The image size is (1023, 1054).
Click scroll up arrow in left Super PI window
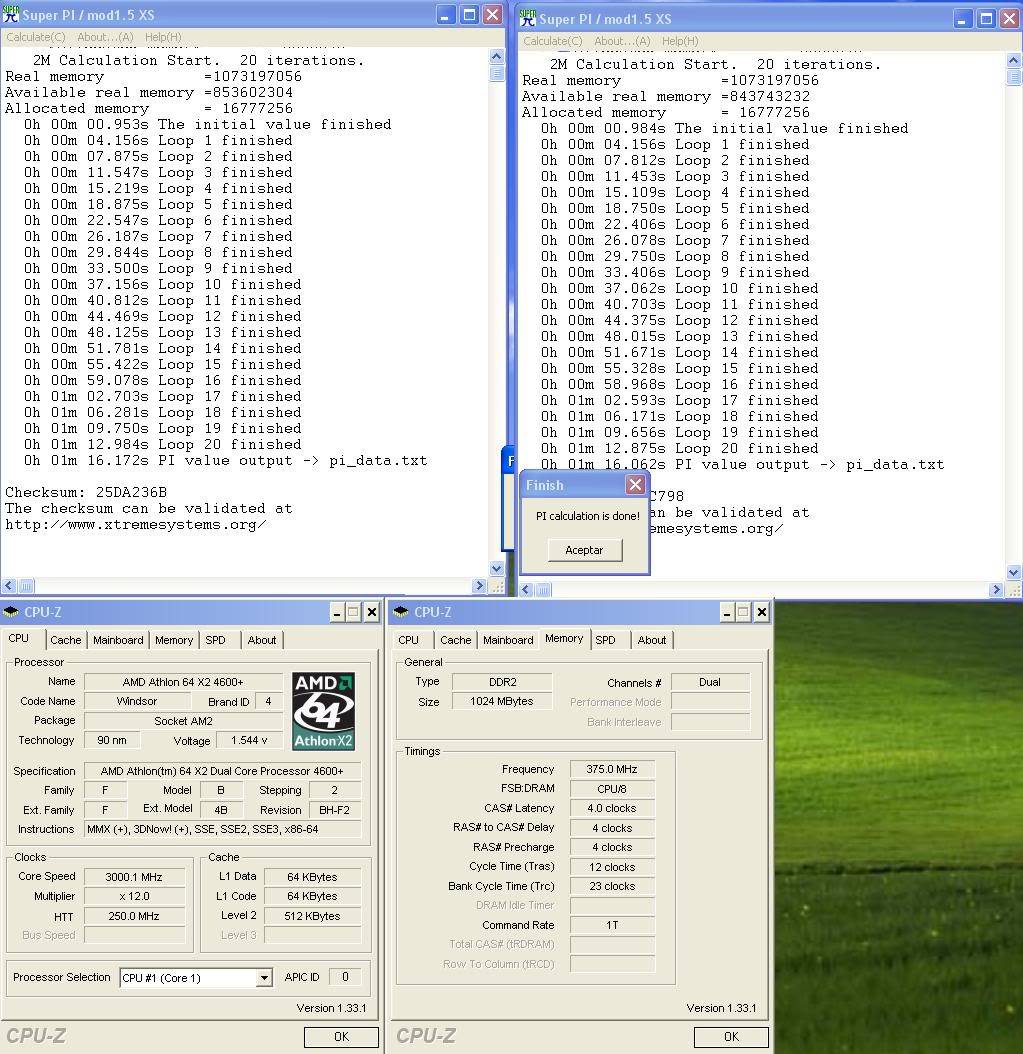(x=497, y=56)
